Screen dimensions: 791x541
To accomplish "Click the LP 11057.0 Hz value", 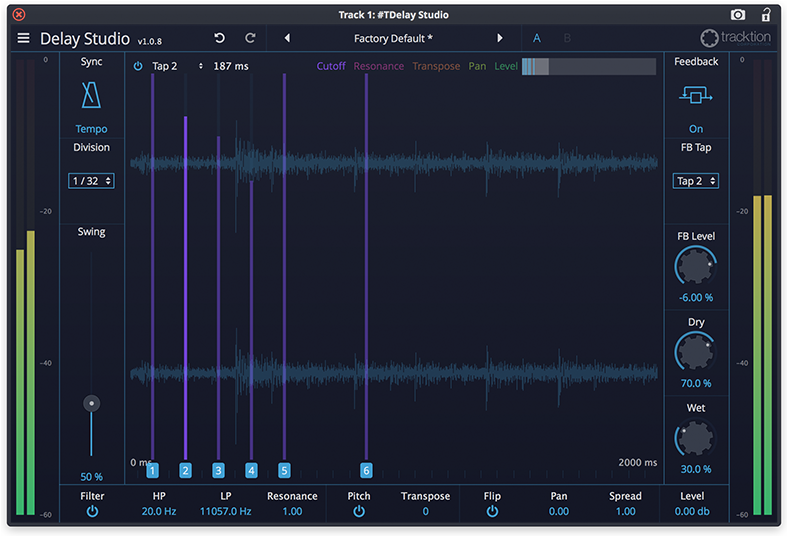I will (225, 512).
